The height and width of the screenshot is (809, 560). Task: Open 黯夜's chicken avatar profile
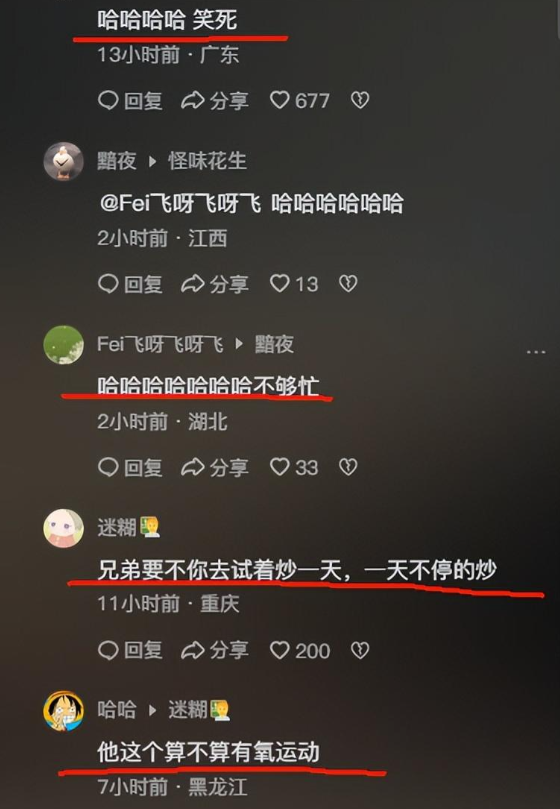(x=63, y=161)
